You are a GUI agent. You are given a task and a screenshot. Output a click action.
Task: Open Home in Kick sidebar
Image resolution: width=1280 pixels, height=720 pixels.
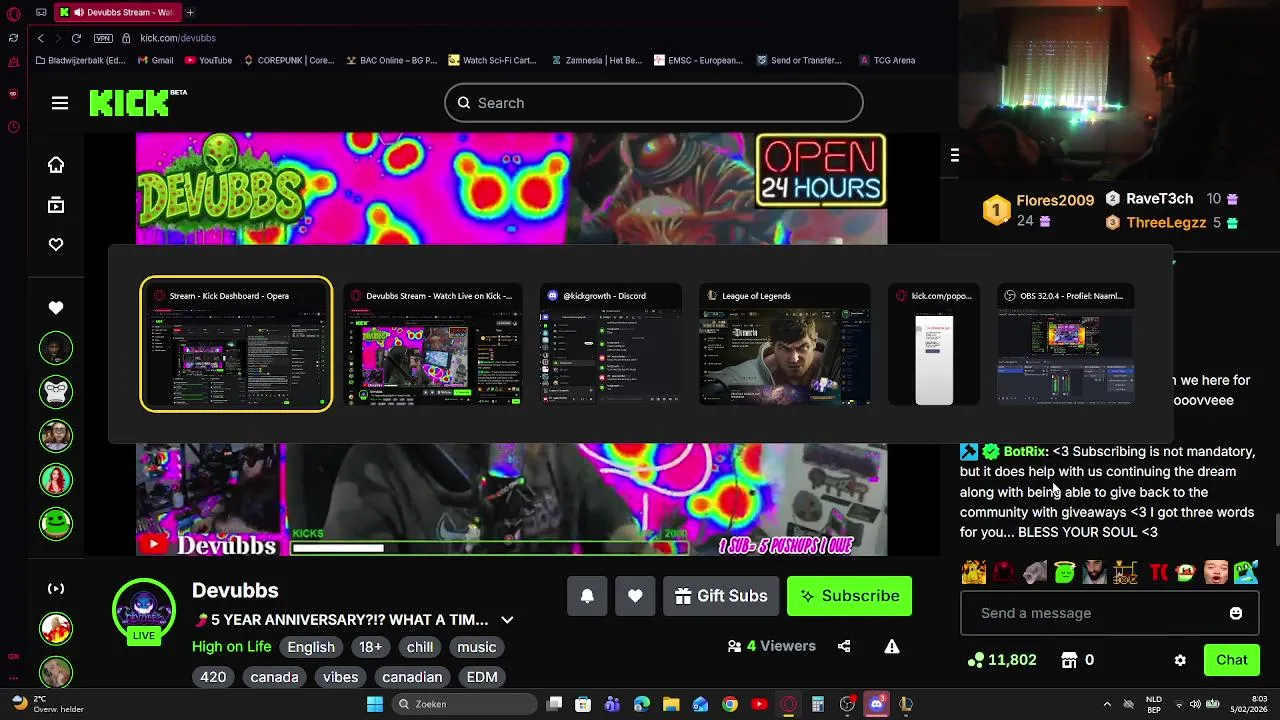click(x=56, y=165)
